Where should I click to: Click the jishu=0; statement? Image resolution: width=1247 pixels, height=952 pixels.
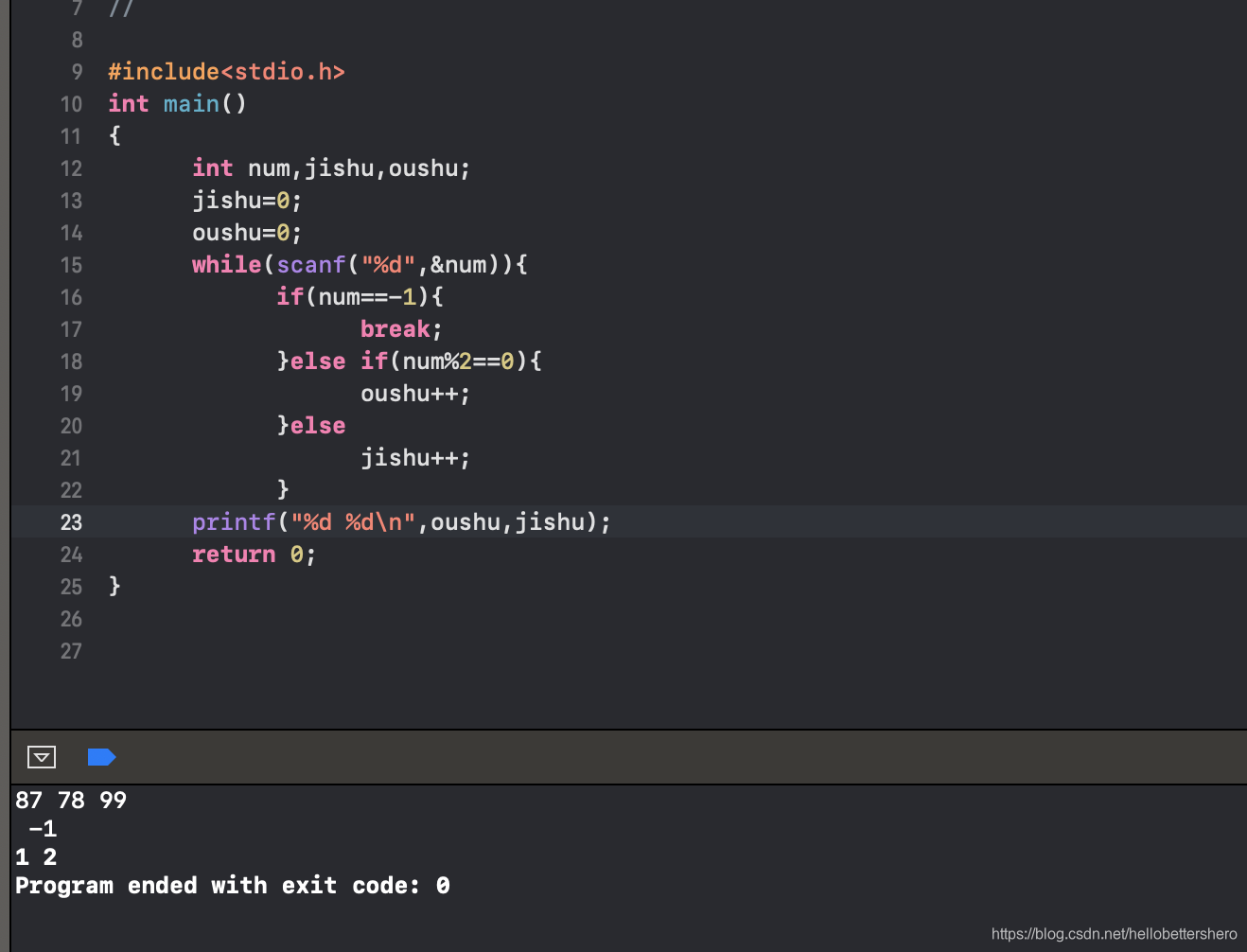(247, 201)
